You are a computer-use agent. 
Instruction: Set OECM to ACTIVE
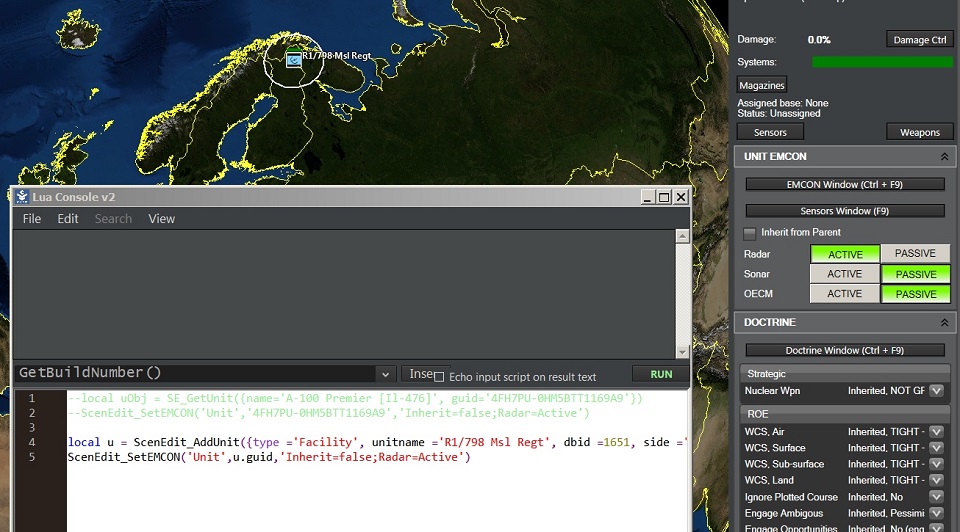pyautogui.click(x=845, y=294)
